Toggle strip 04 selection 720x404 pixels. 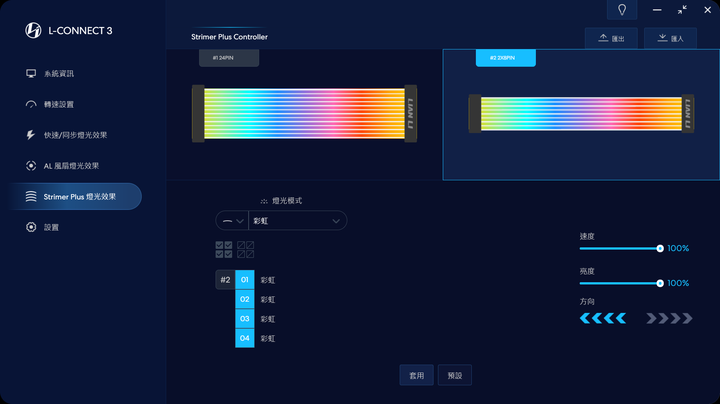(245, 338)
